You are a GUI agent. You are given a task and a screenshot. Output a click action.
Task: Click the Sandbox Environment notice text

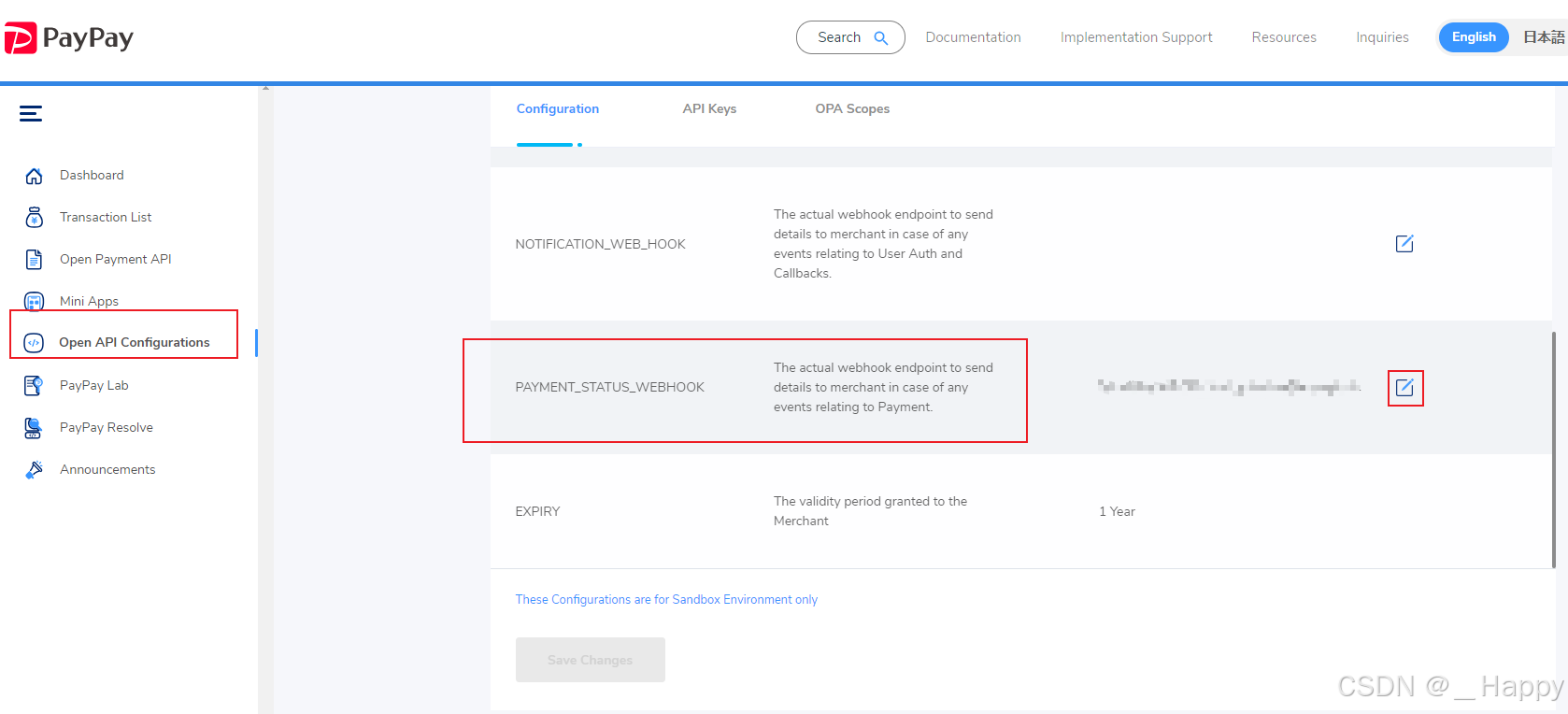coord(666,600)
